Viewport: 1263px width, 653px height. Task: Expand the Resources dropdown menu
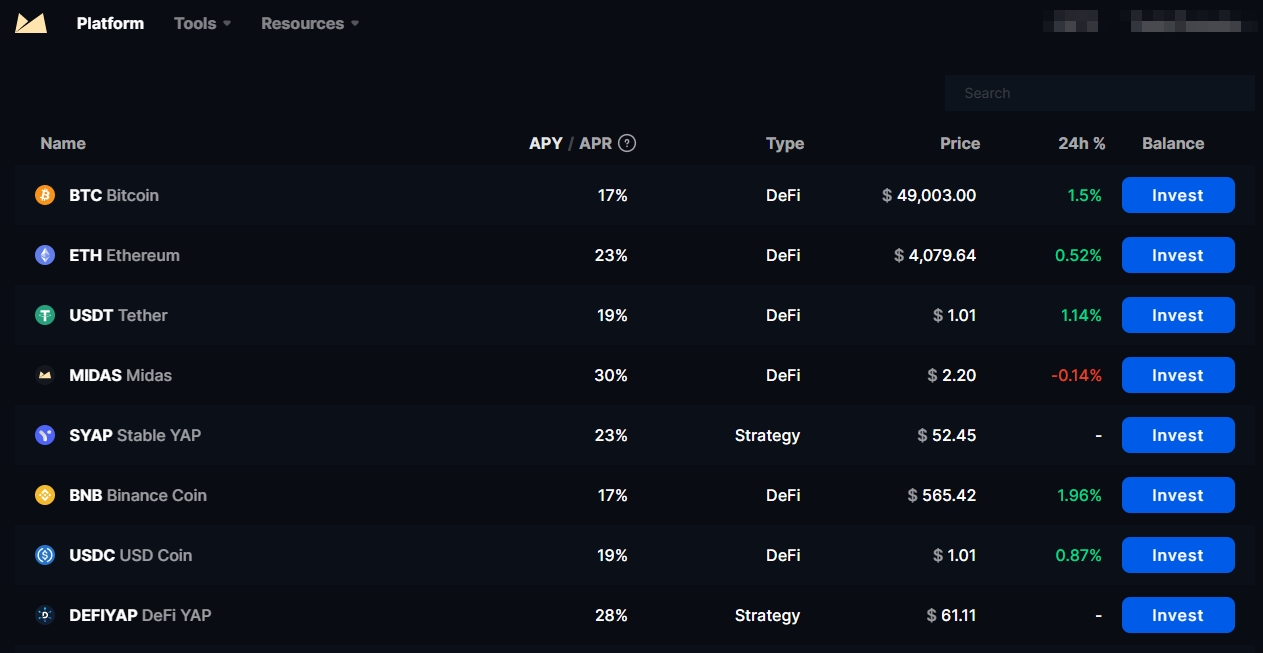[309, 23]
